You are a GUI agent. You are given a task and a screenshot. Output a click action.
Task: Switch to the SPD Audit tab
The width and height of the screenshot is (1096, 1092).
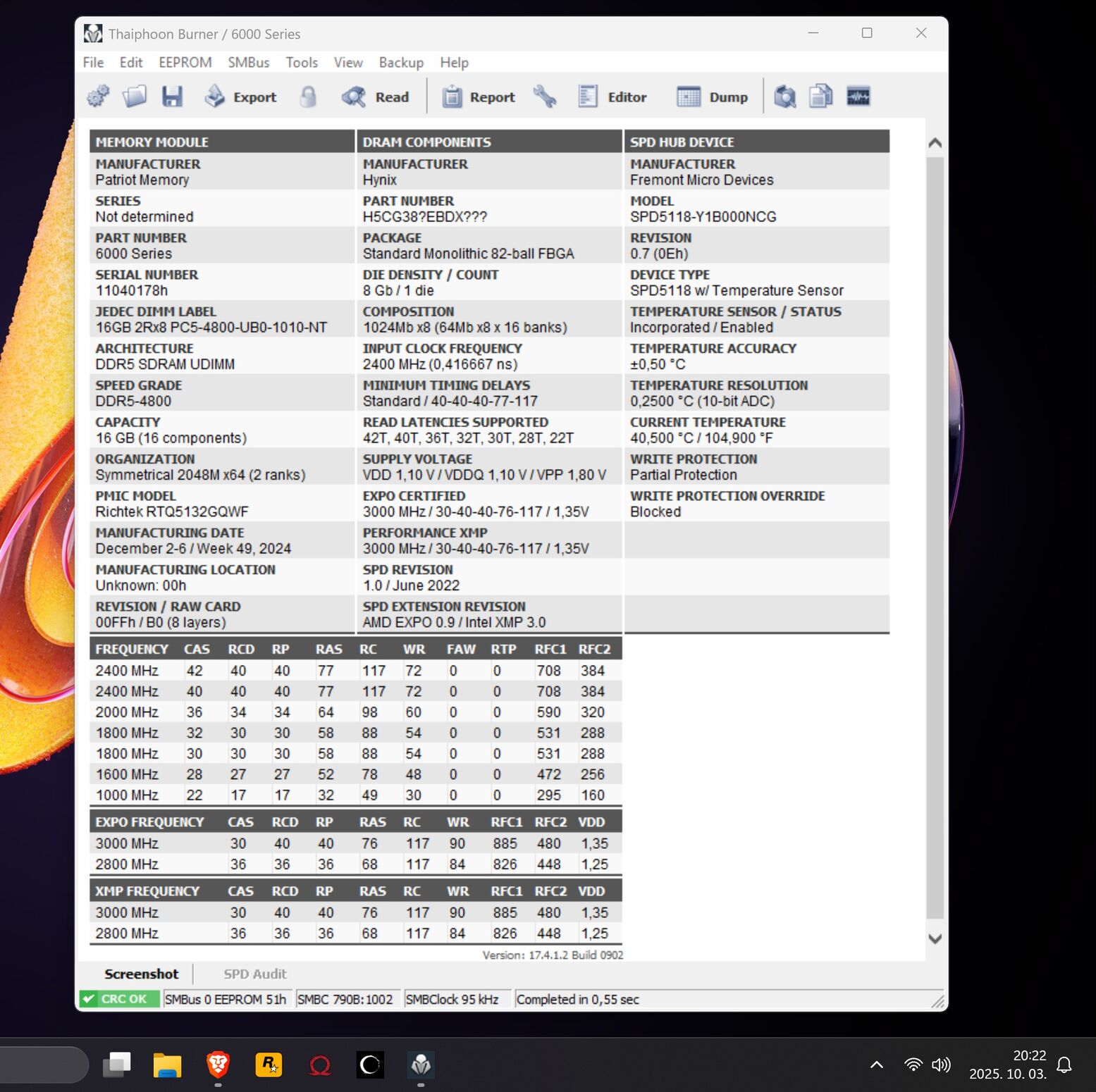point(255,974)
